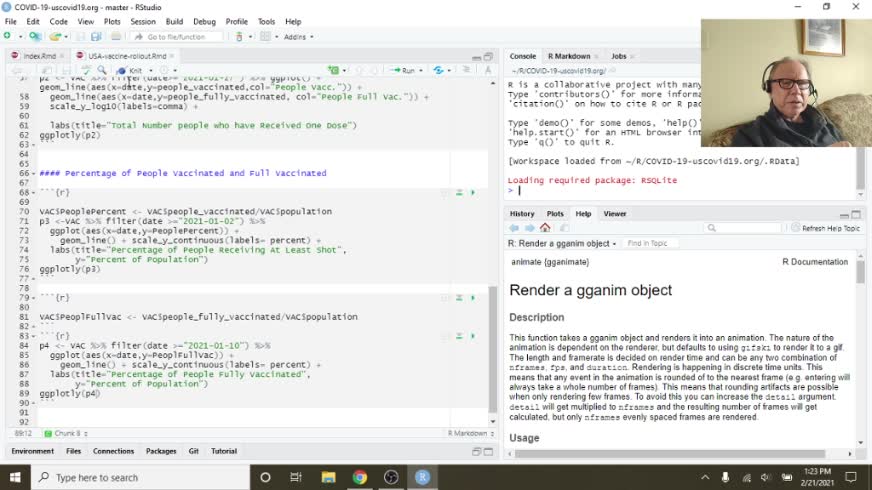This screenshot has width=872, height=490.
Task: Click the Help pane horizontal scrollbar
Action: [670, 454]
